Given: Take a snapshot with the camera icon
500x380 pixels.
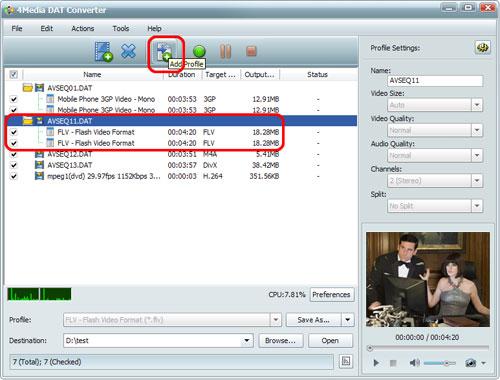Looking at the screenshot, I should click(471, 363).
